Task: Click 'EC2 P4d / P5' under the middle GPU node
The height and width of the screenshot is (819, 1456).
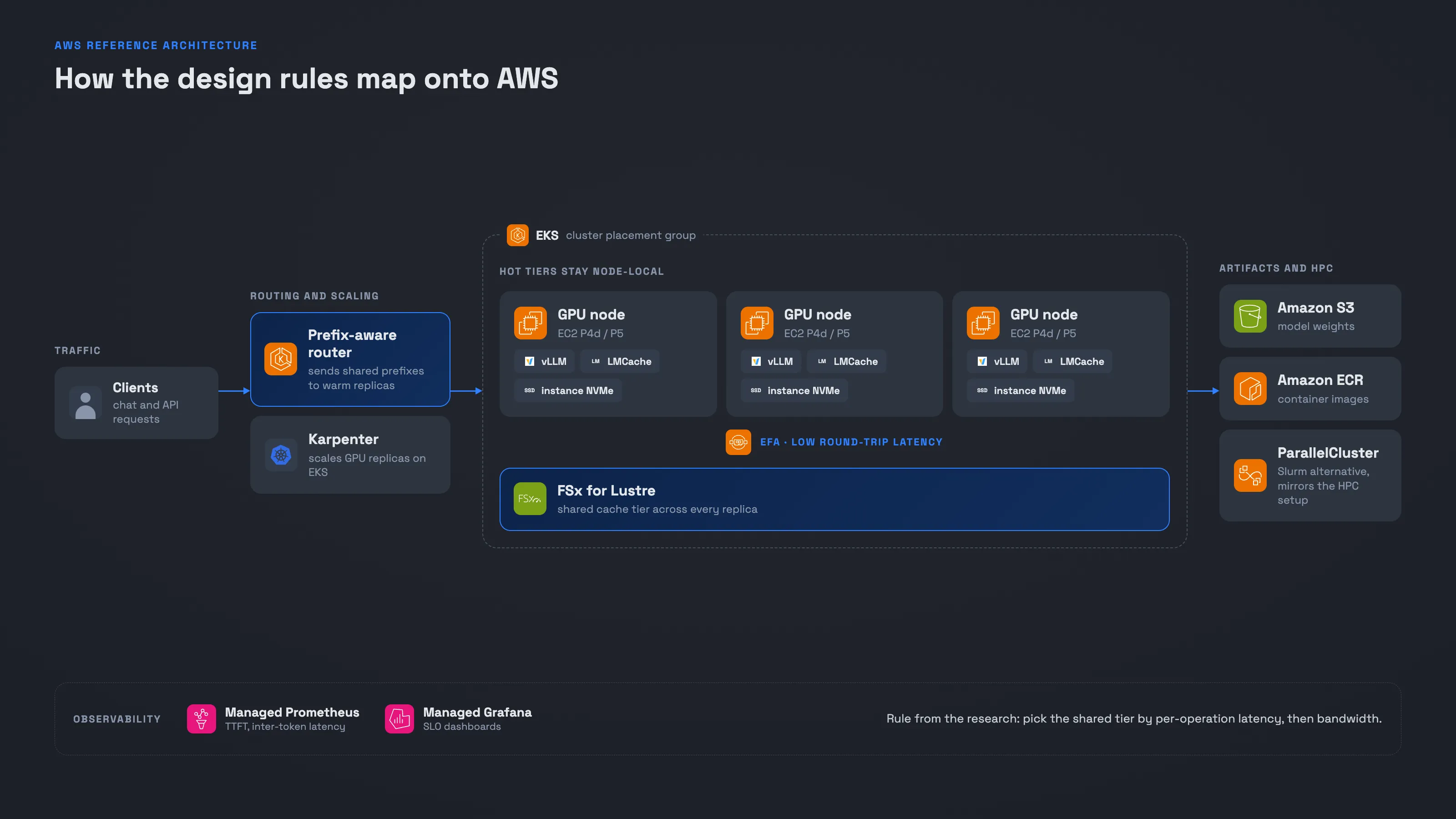Action: pyautogui.click(x=817, y=334)
